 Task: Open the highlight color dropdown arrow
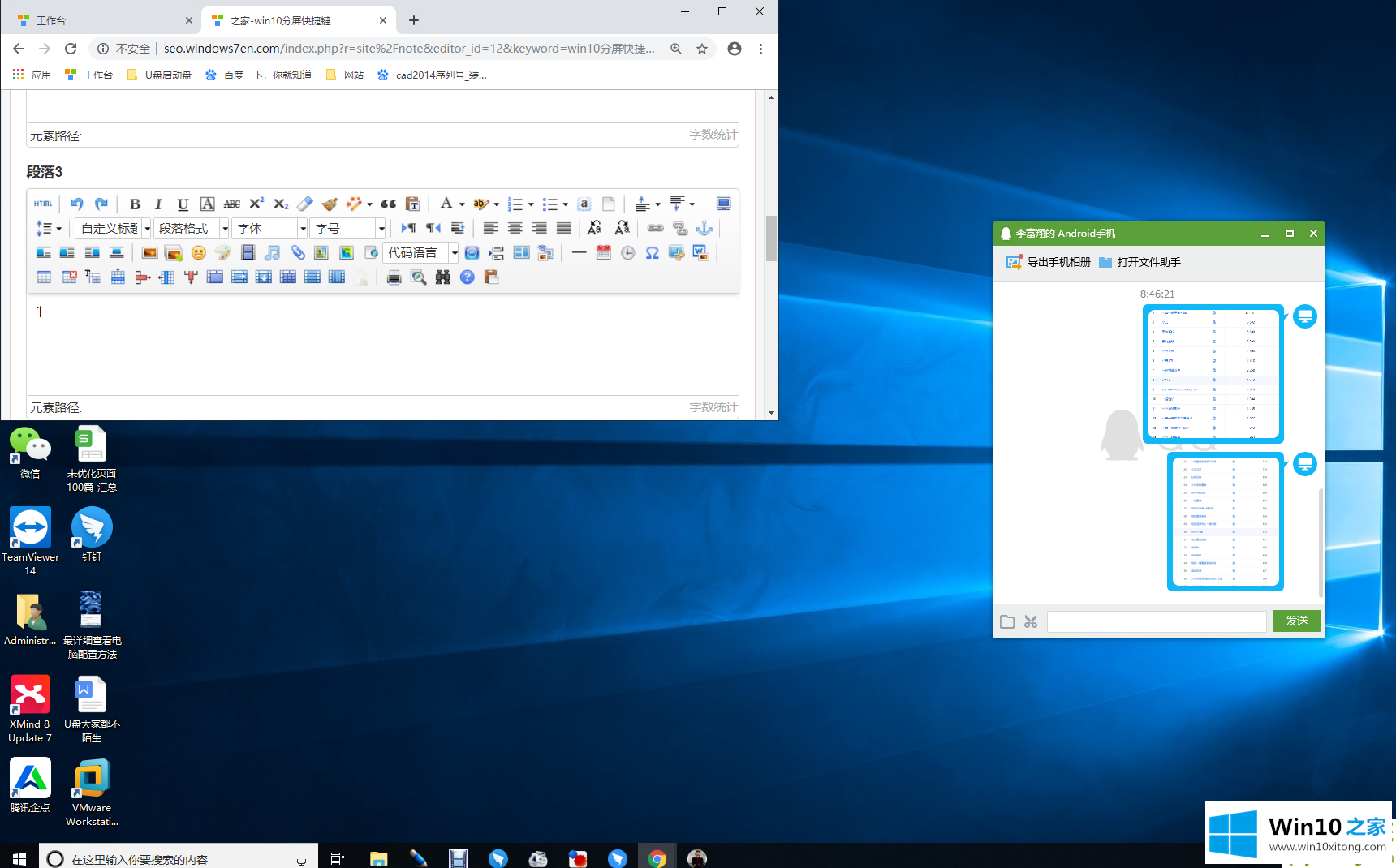[x=496, y=204]
